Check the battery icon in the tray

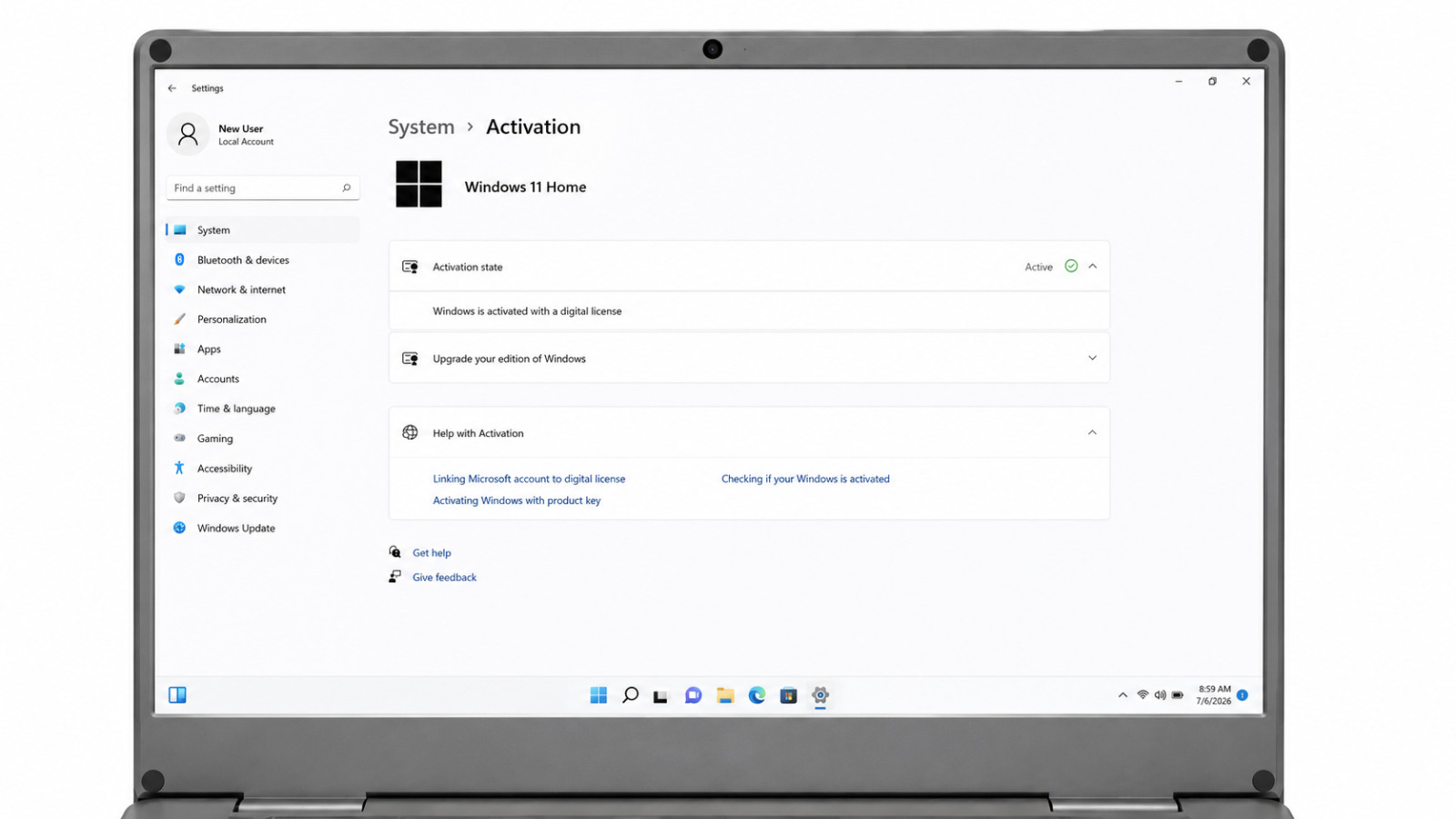[1178, 695]
